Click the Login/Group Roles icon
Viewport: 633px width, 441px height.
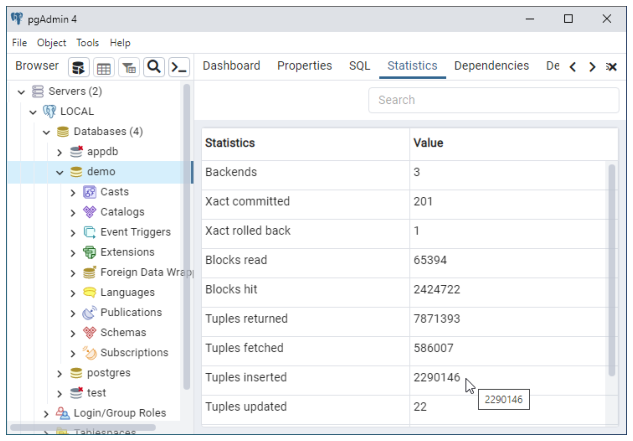coord(63,413)
